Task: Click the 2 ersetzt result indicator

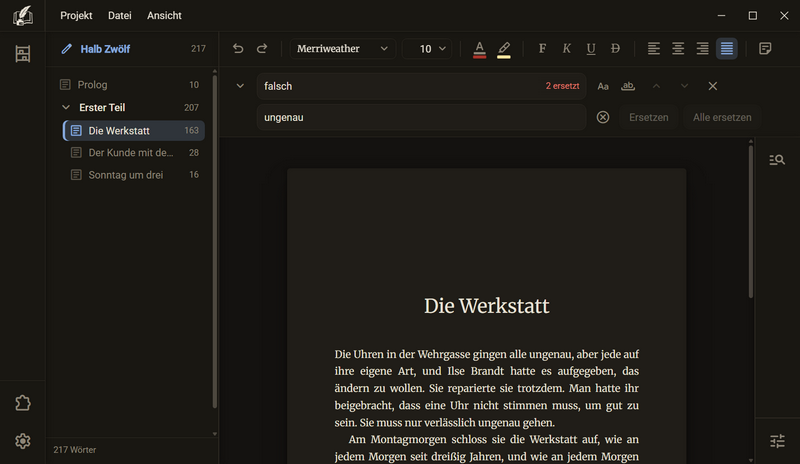Action: (x=562, y=86)
